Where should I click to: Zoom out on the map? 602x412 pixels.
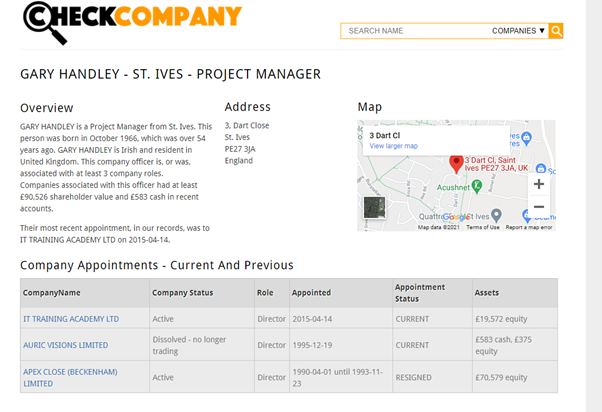(538, 207)
